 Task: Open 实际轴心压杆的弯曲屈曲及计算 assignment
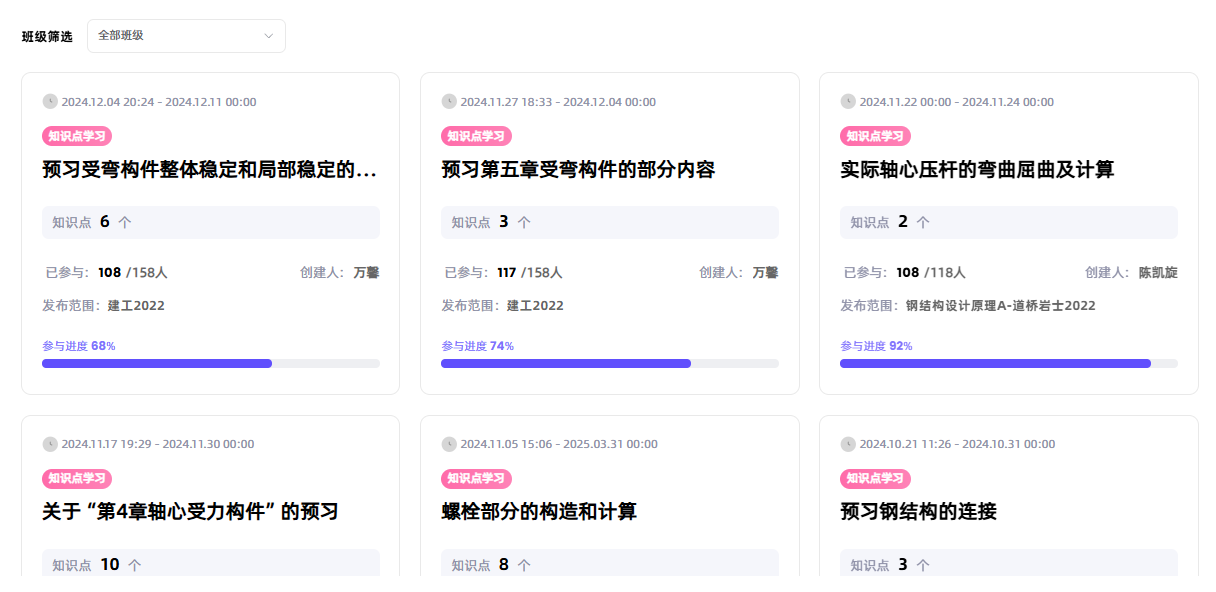[x=976, y=170]
